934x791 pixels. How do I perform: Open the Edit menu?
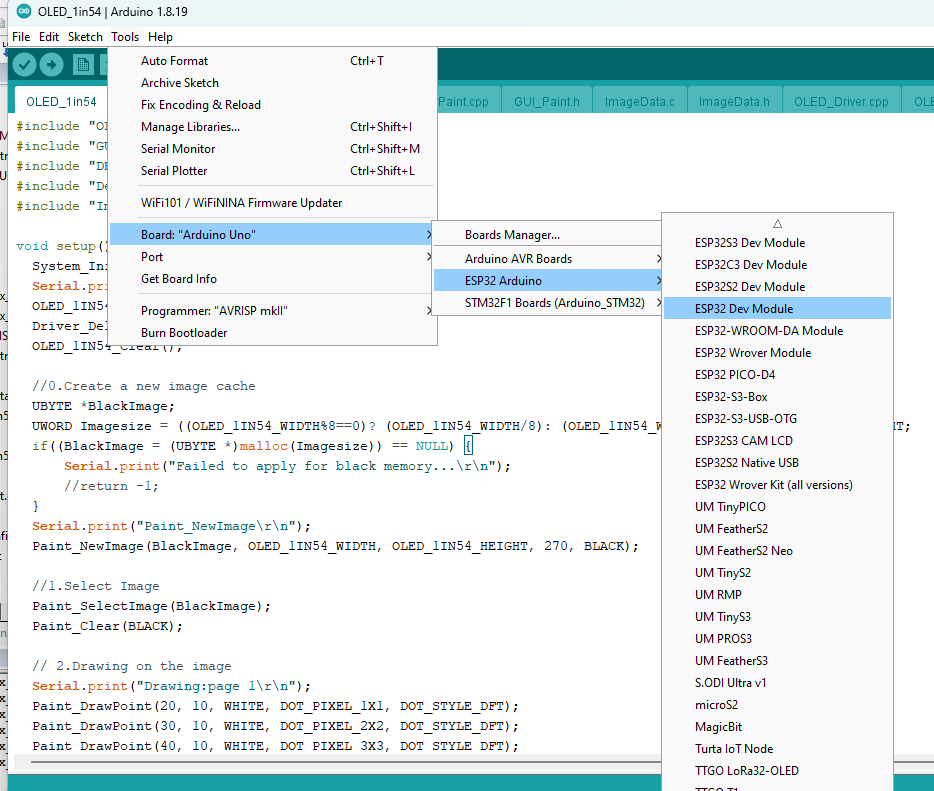tap(49, 37)
